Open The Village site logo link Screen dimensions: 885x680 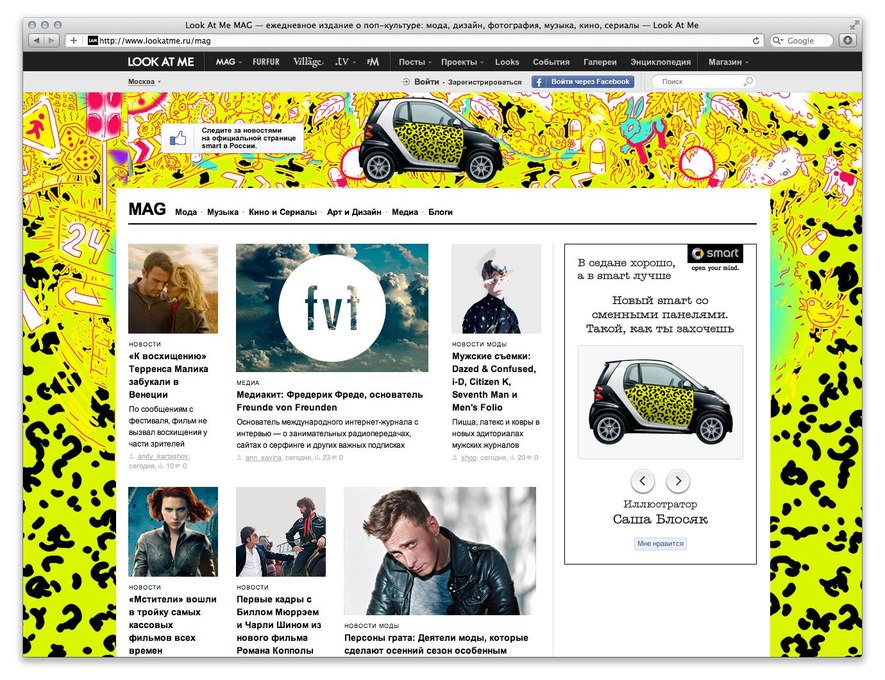309,62
